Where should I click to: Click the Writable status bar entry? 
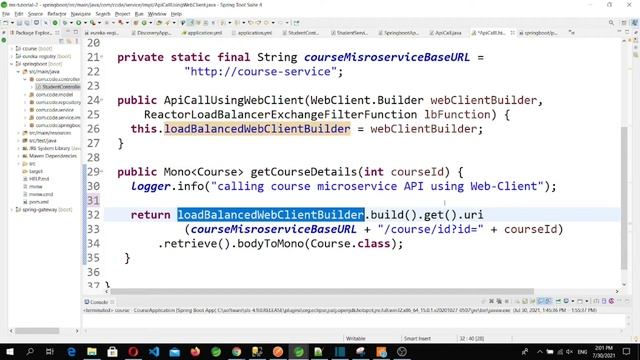coord(356,338)
